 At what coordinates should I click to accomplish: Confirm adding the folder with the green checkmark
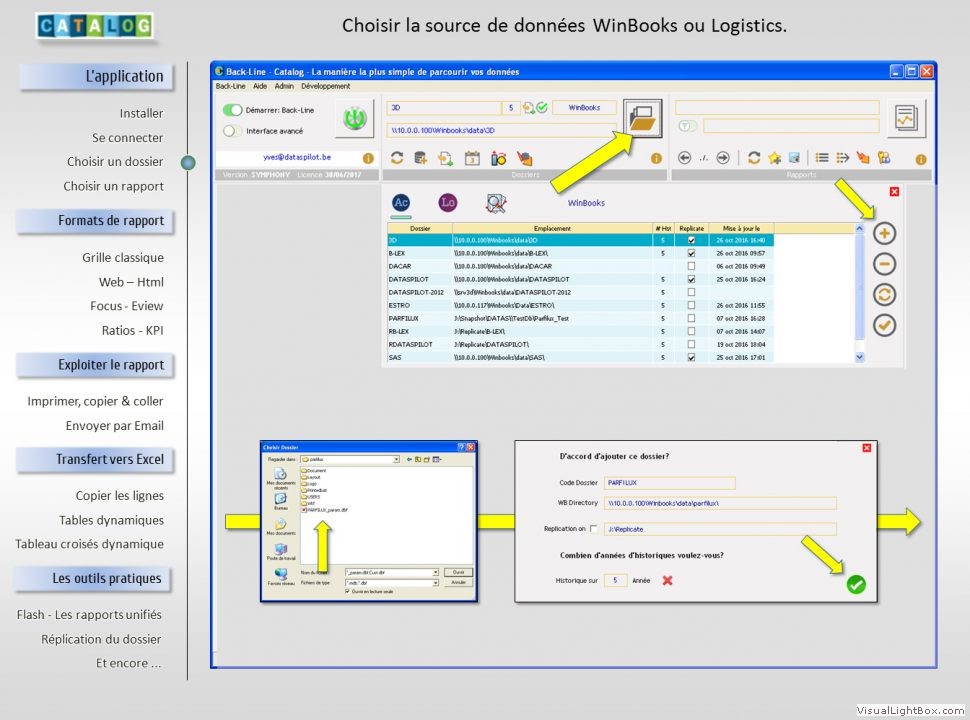click(856, 584)
